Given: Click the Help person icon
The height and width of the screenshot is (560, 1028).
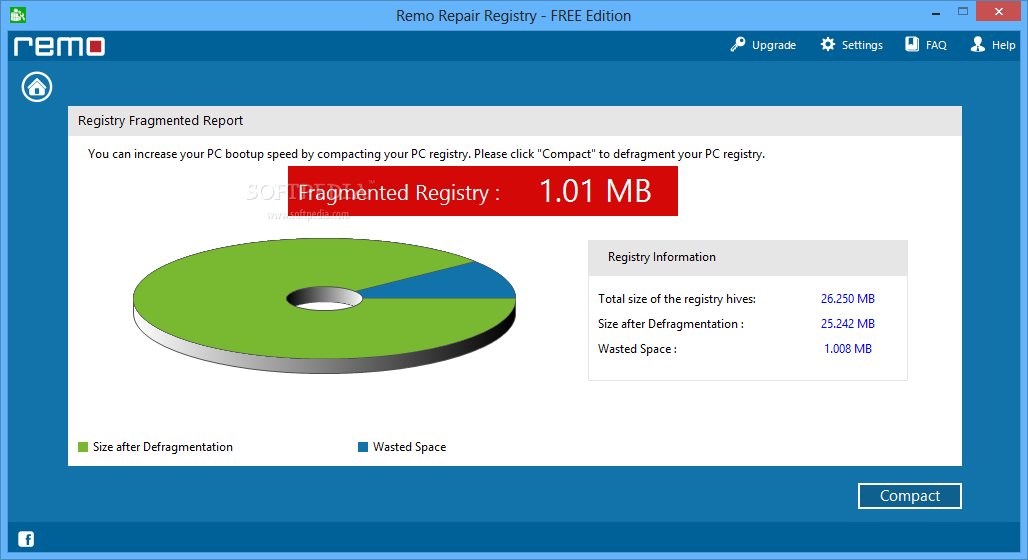Looking at the screenshot, I should (978, 45).
